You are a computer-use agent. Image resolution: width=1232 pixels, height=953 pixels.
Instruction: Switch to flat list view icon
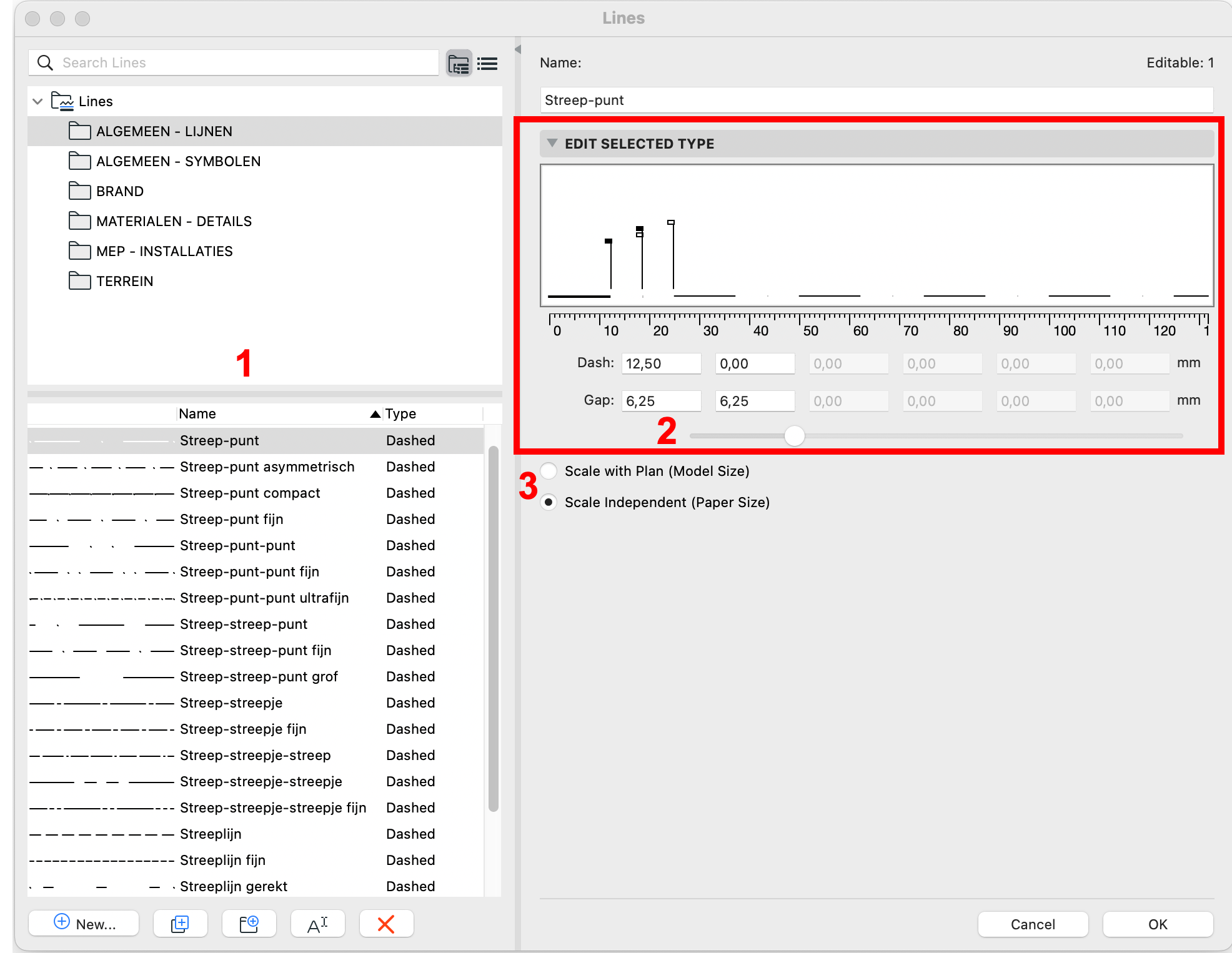[487, 63]
